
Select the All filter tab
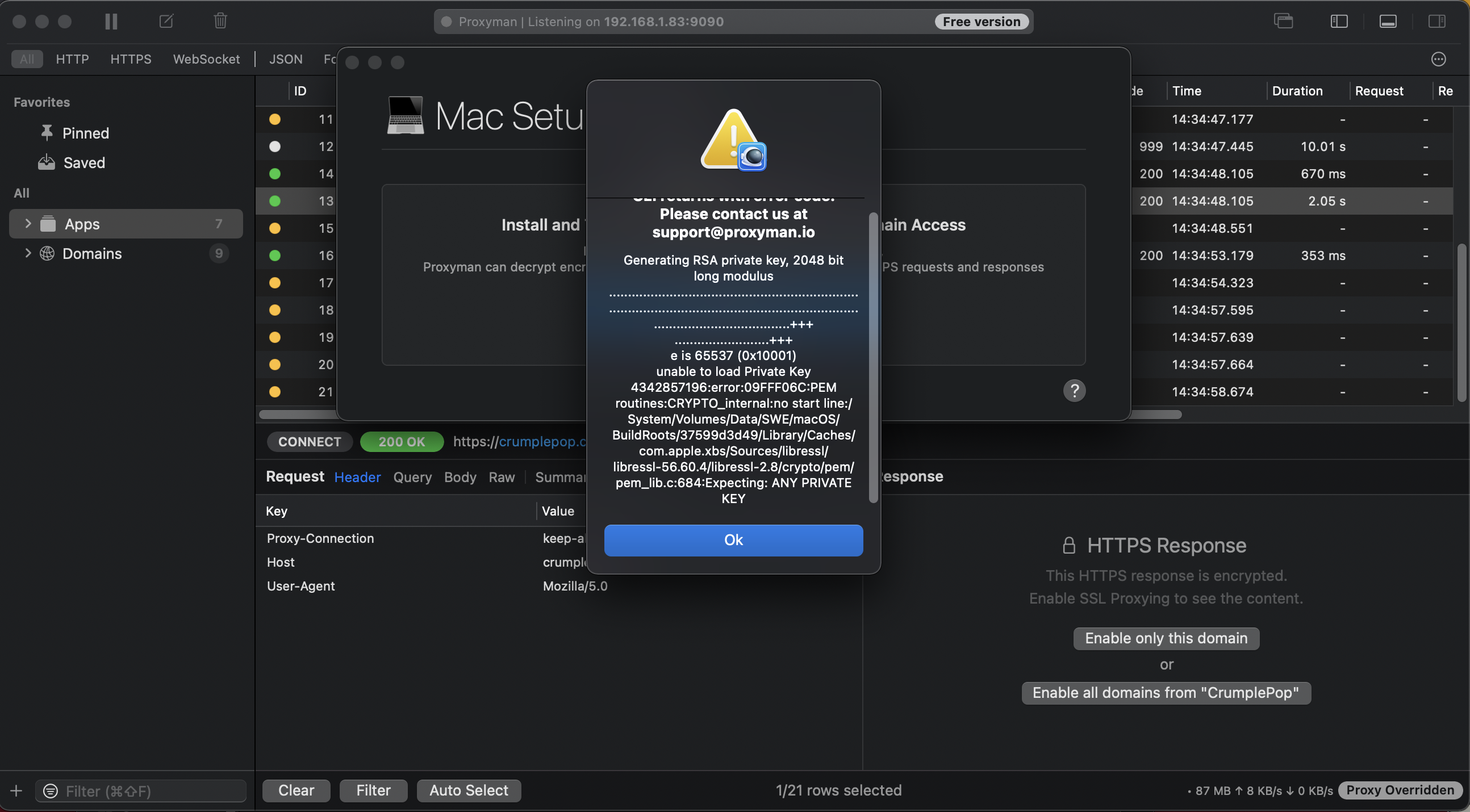tap(27, 59)
